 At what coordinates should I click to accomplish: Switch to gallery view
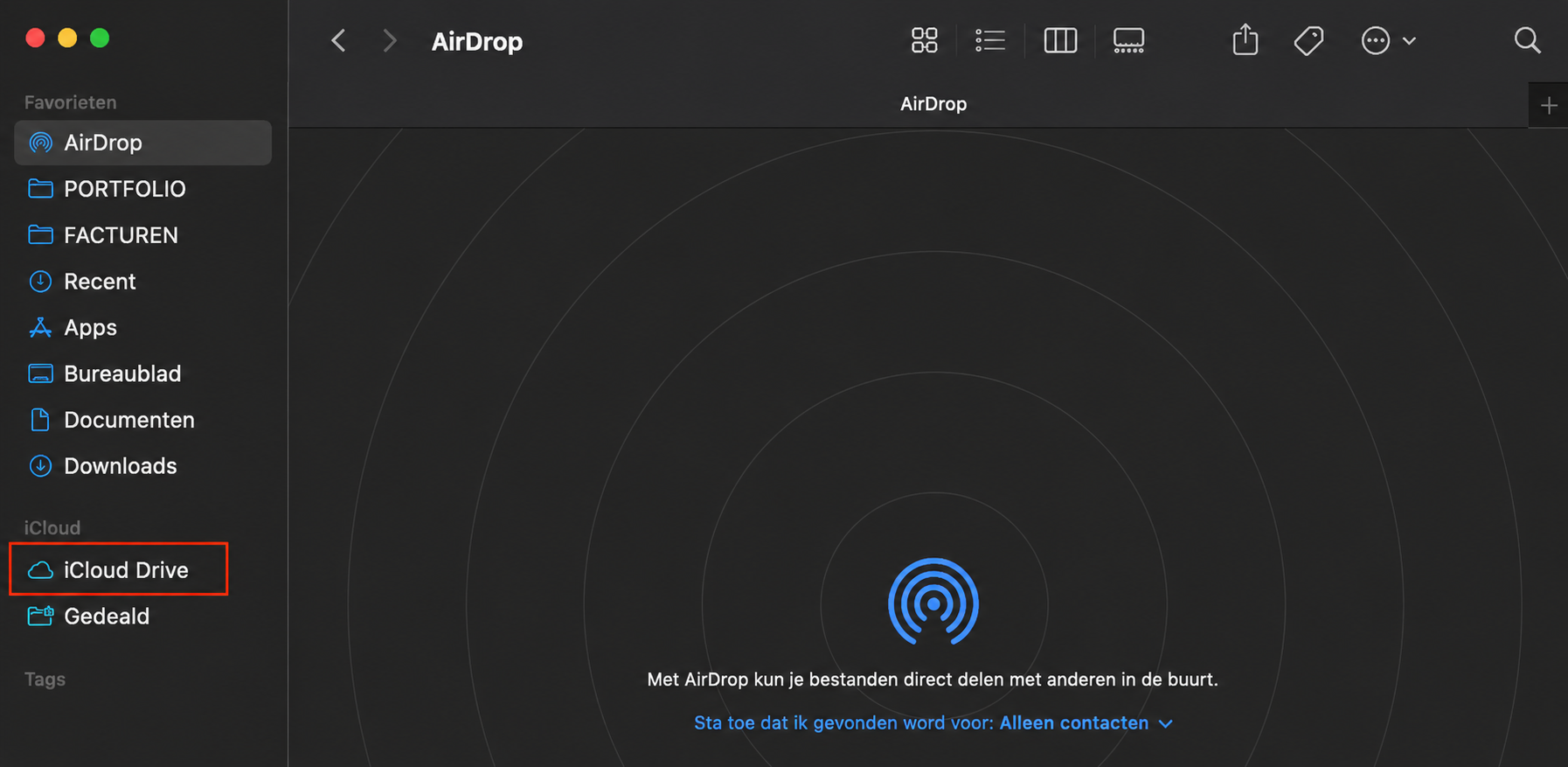pos(1128,40)
